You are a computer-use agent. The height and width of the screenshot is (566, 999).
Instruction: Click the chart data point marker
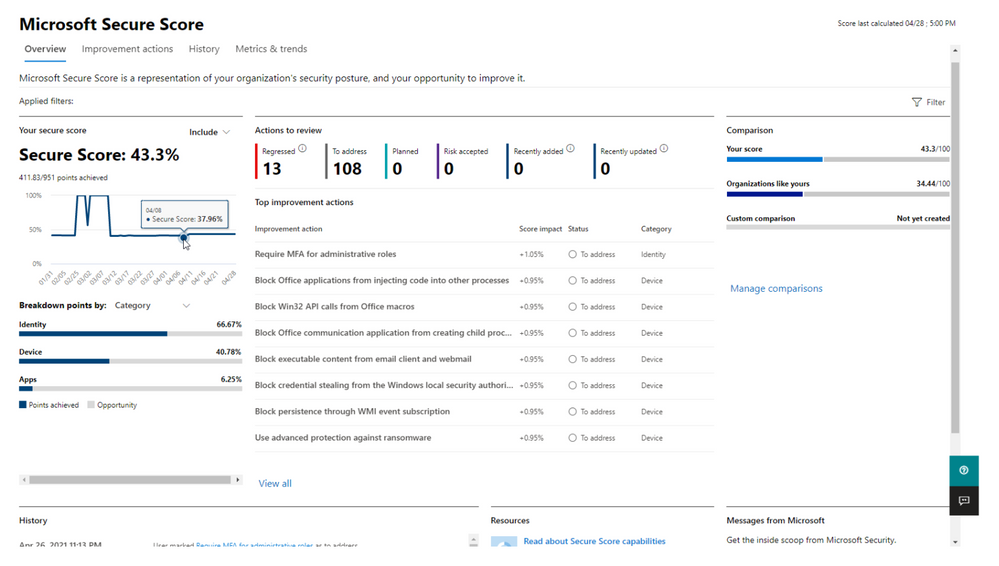click(183, 238)
